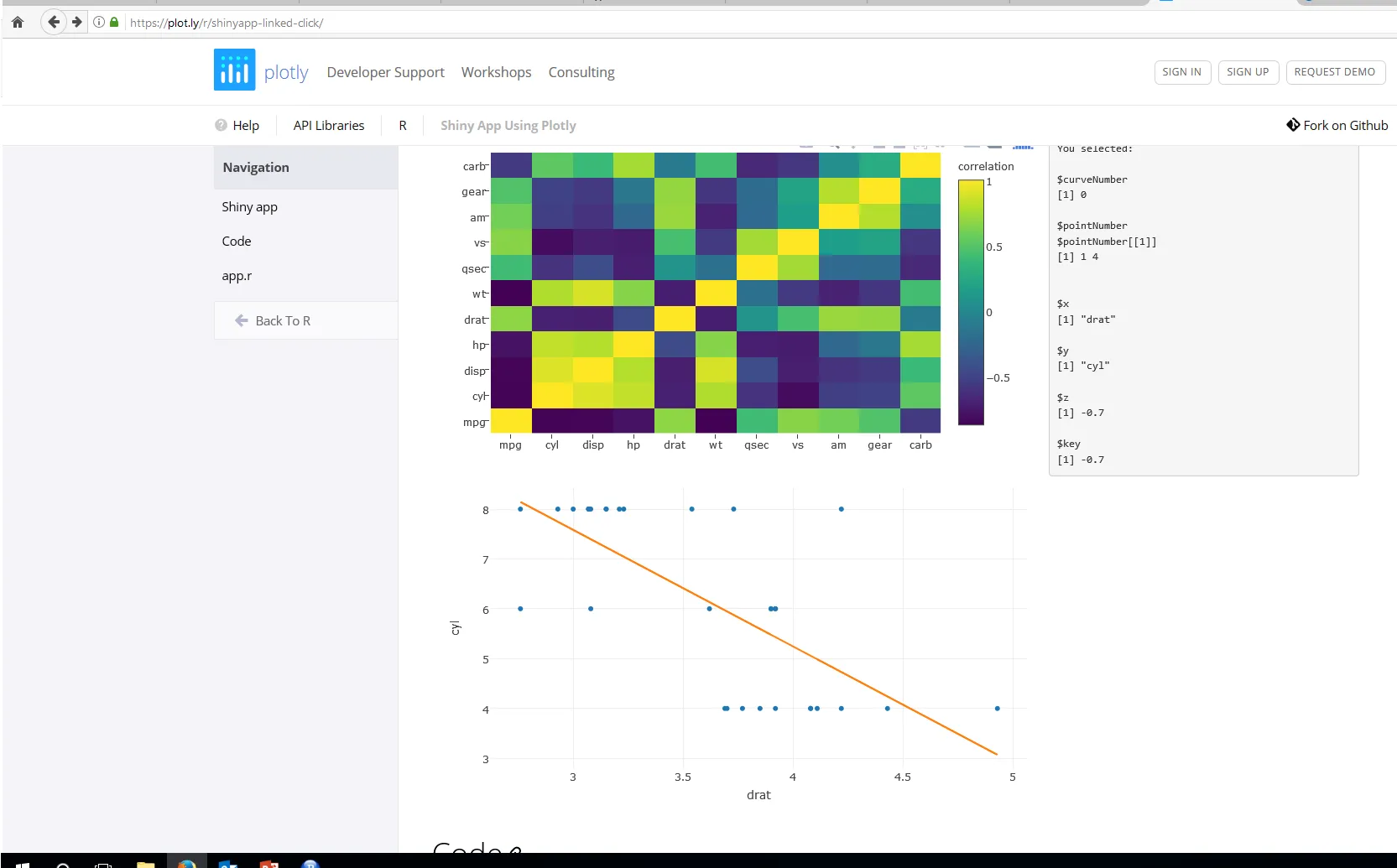
Task: Click heatmap cell in carb column, carb row
Action: point(920,165)
